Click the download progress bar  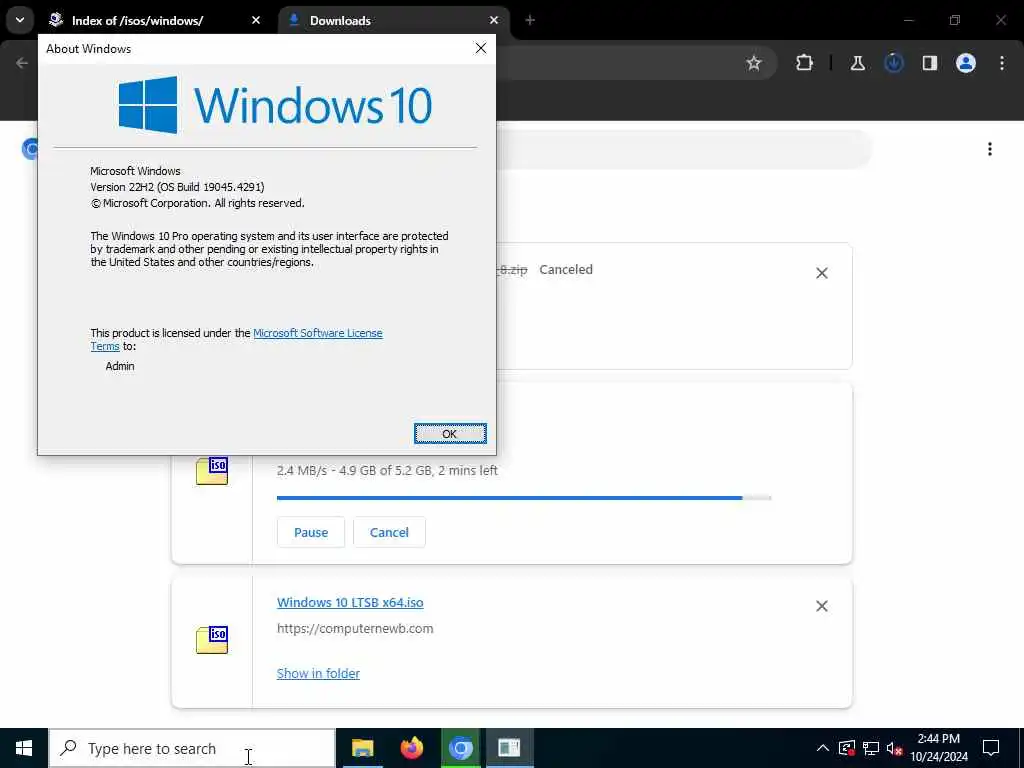point(524,498)
